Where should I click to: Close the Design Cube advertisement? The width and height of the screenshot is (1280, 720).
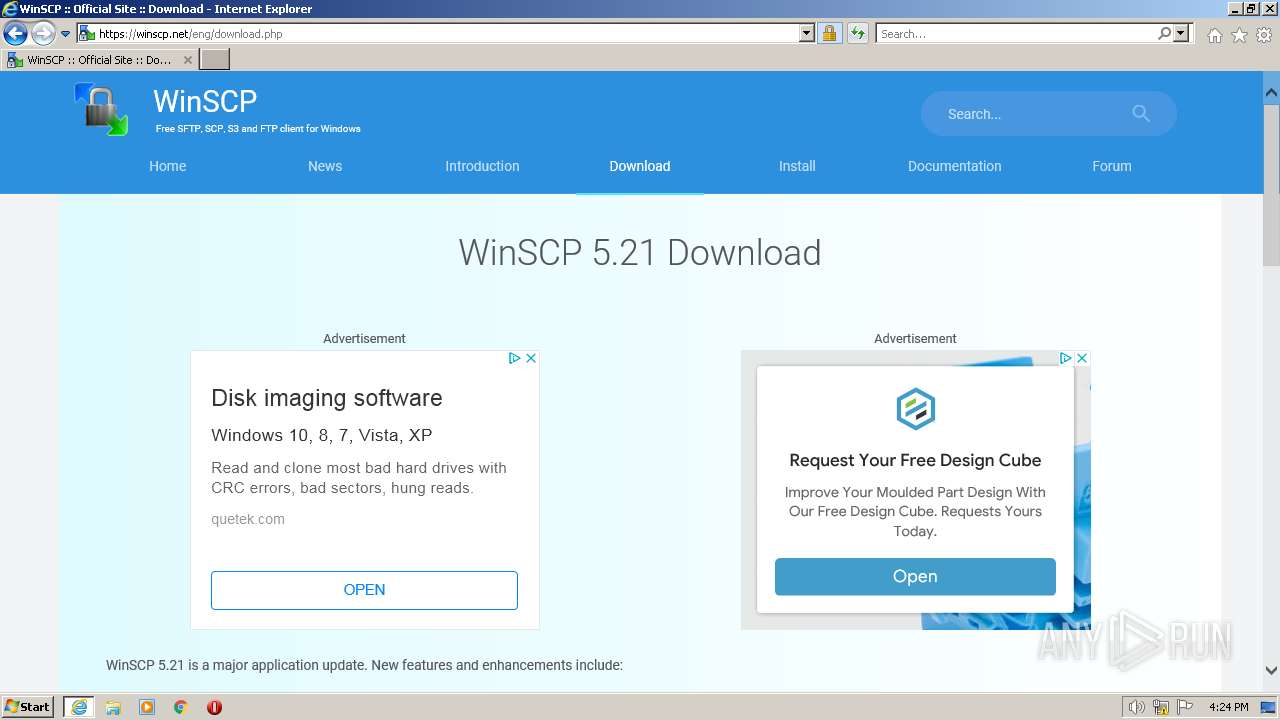pos(1082,358)
